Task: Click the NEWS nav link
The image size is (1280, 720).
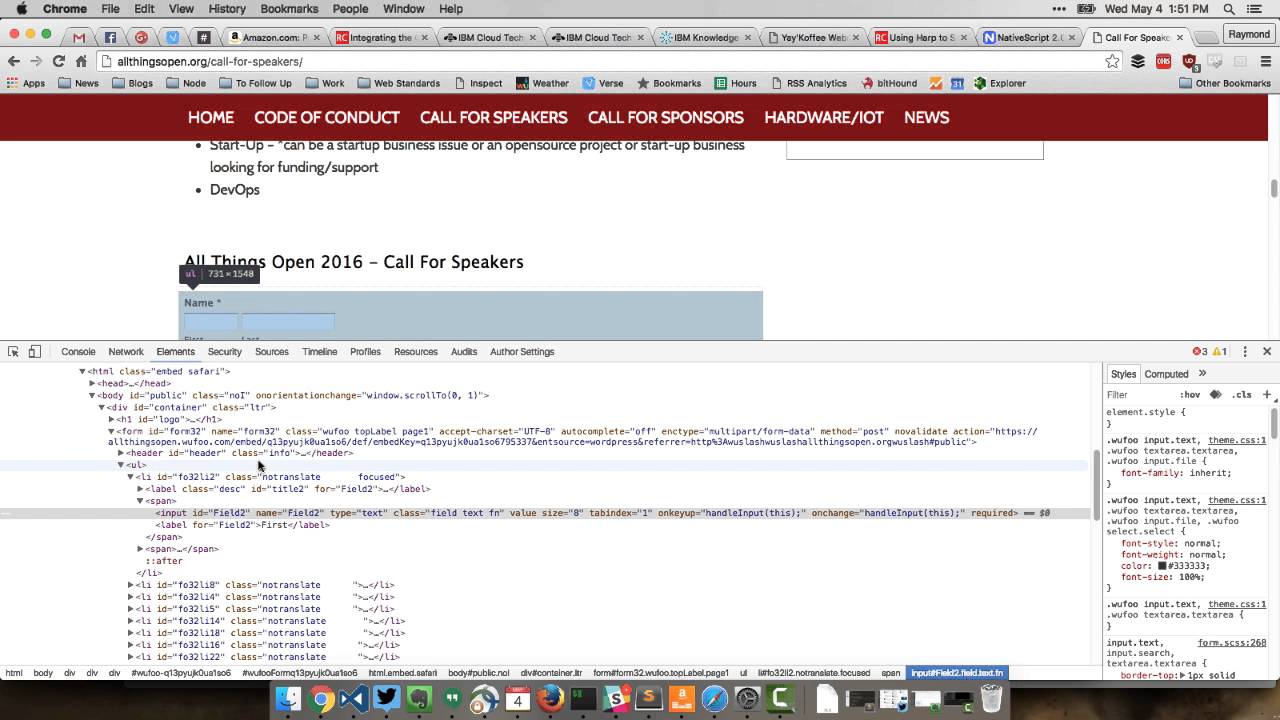Action: 927,117
